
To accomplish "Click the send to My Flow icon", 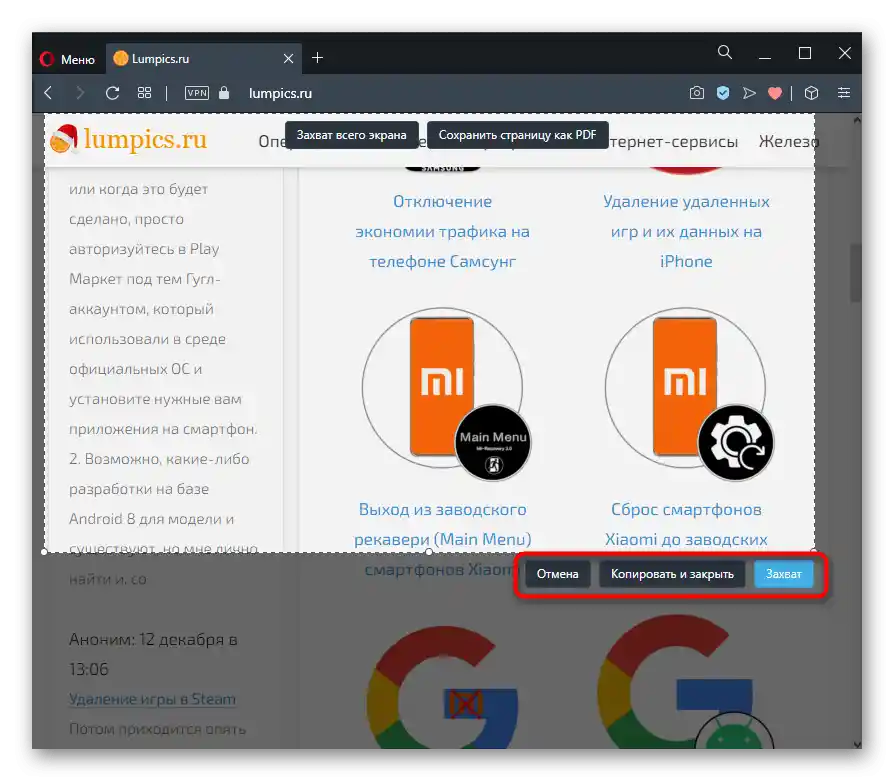I will coord(749,93).
